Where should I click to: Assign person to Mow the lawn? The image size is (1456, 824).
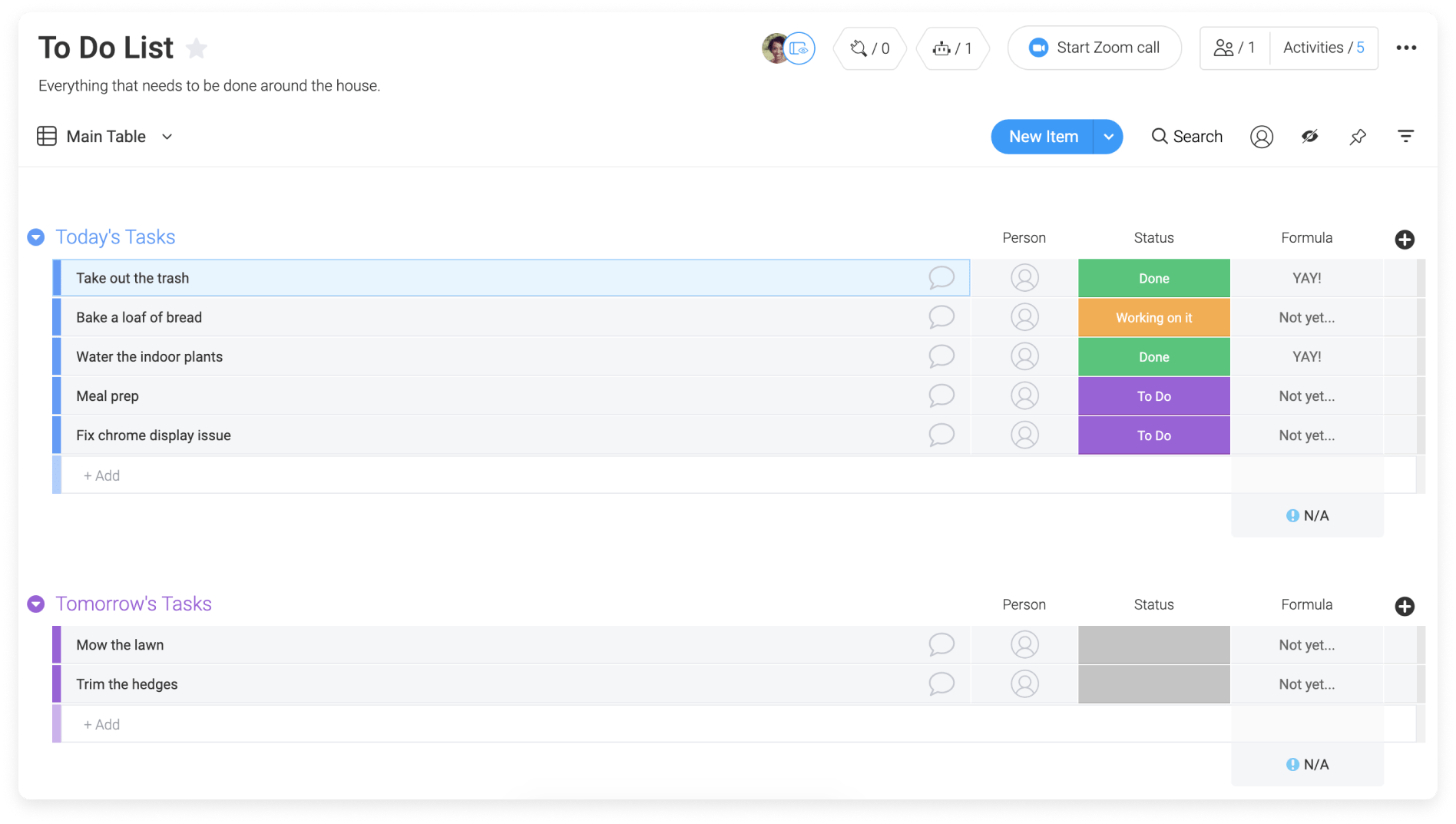pyautogui.click(x=1024, y=644)
